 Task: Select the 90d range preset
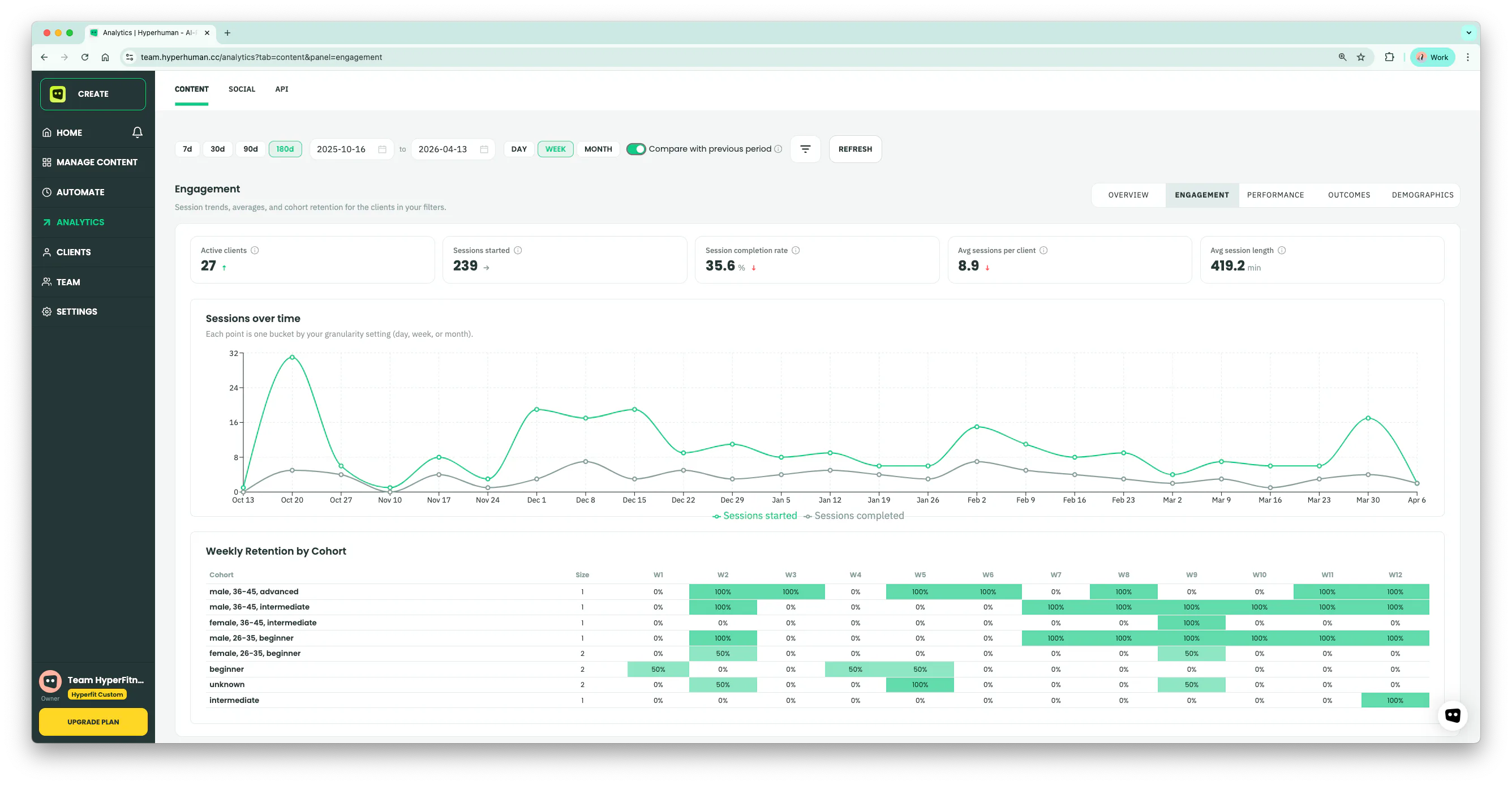click(251, 149)
